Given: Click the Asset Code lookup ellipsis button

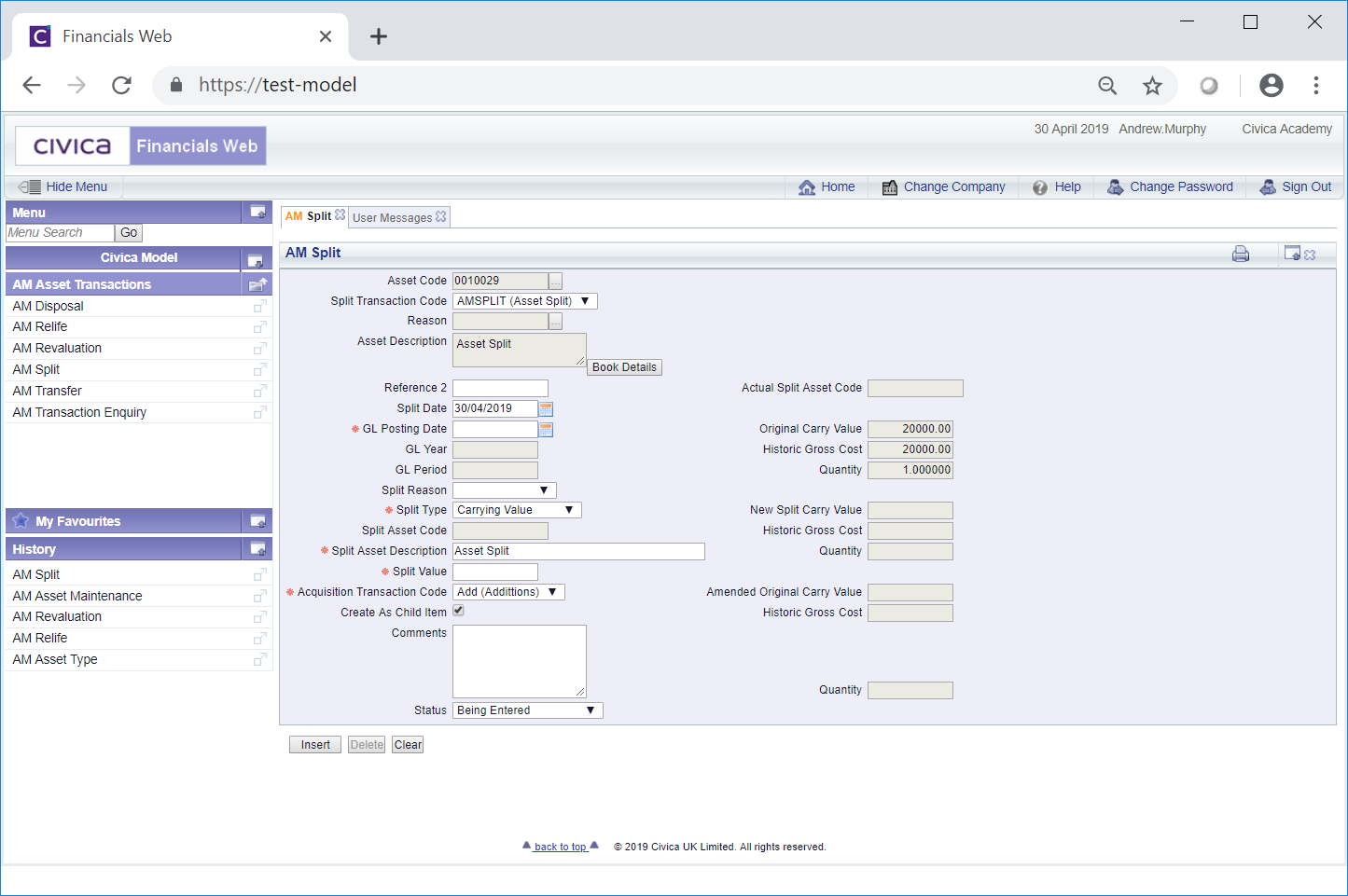Looking at the screenshot, I should point(556,282).
